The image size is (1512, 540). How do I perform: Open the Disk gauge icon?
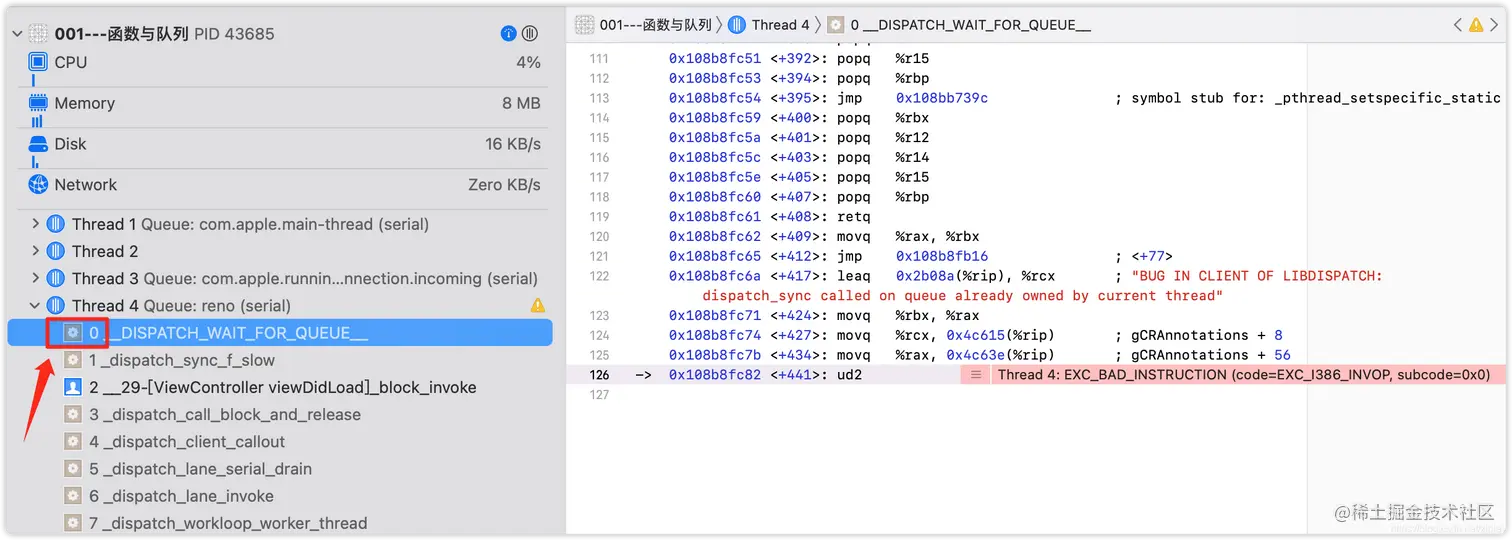(x=38, y=144)
